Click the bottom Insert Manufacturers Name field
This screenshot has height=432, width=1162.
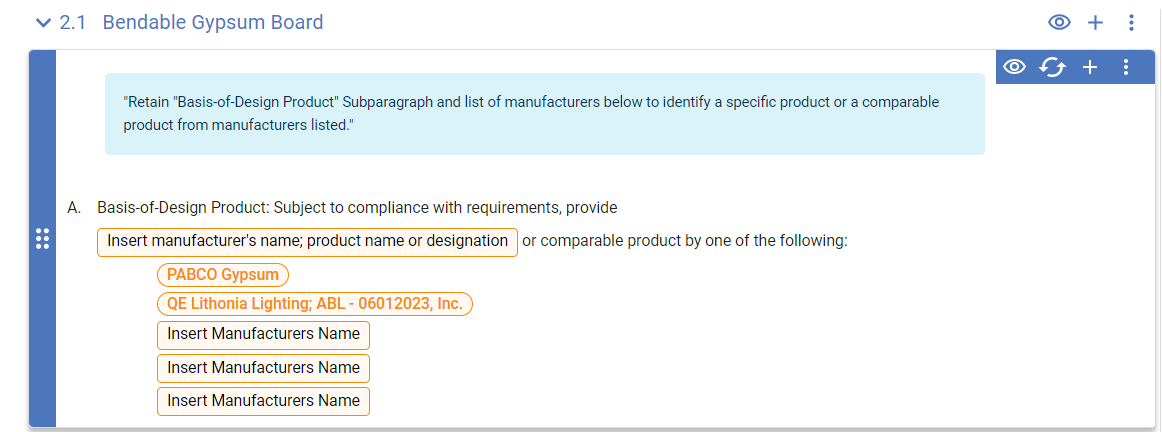263,401
